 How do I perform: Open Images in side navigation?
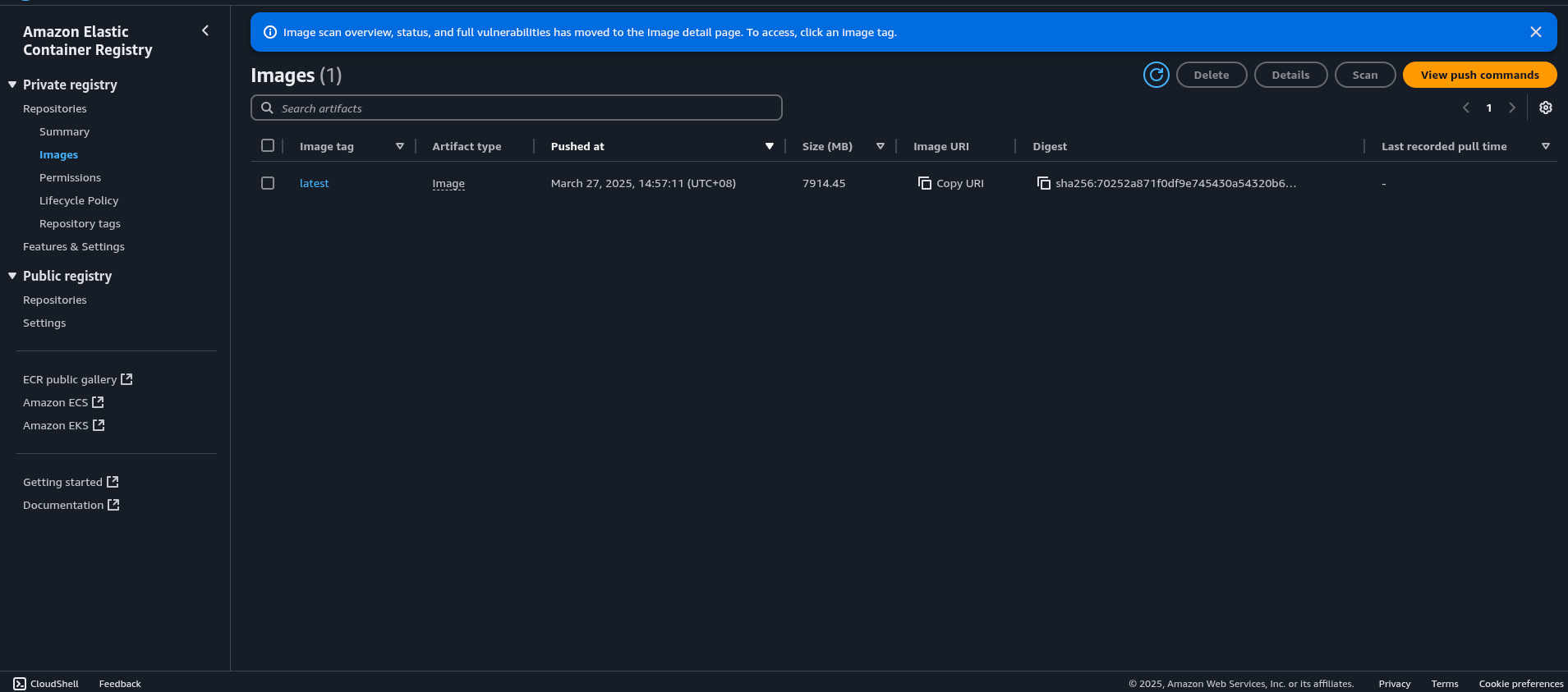(58, 154)
